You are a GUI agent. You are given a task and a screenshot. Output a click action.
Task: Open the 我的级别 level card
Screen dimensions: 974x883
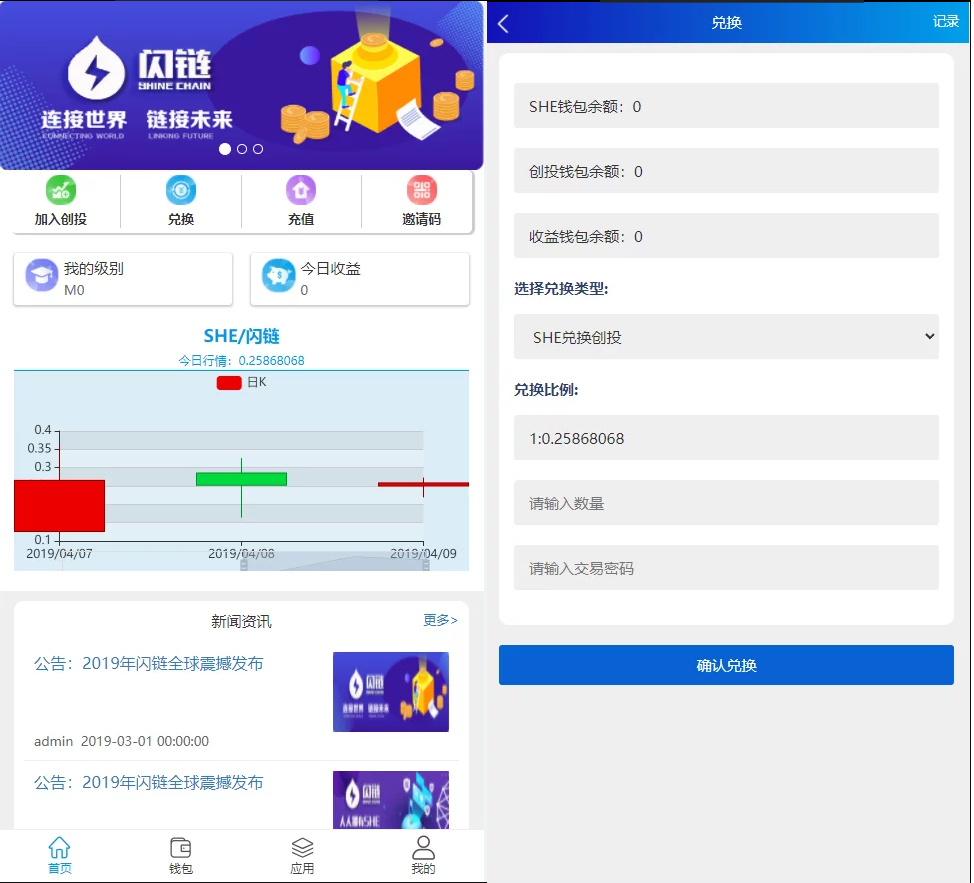coord(122,278)
